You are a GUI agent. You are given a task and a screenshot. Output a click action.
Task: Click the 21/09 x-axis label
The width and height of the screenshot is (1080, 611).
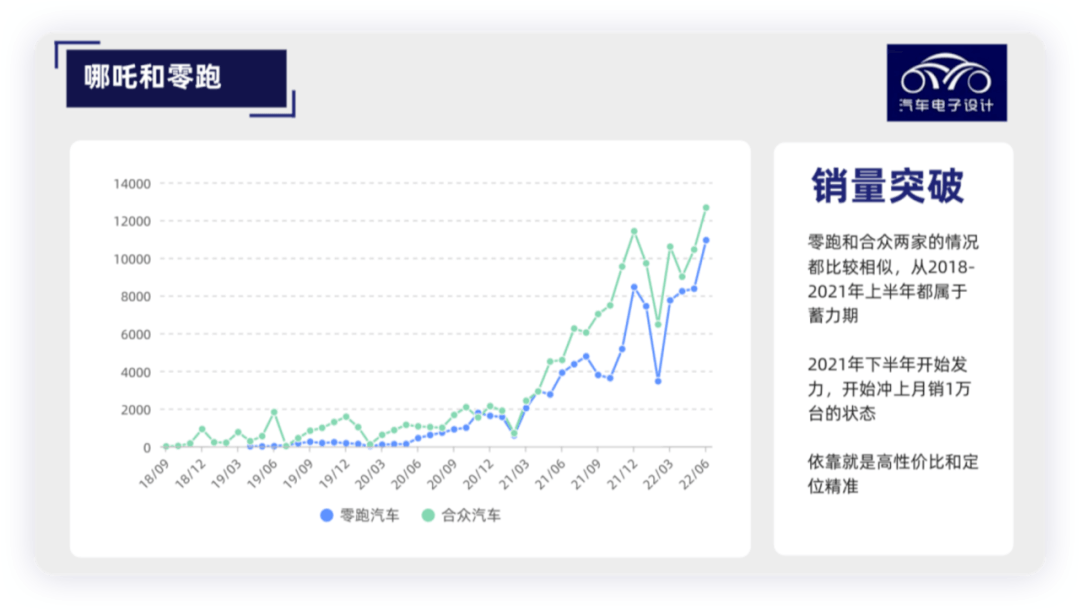tap(586, 474)
